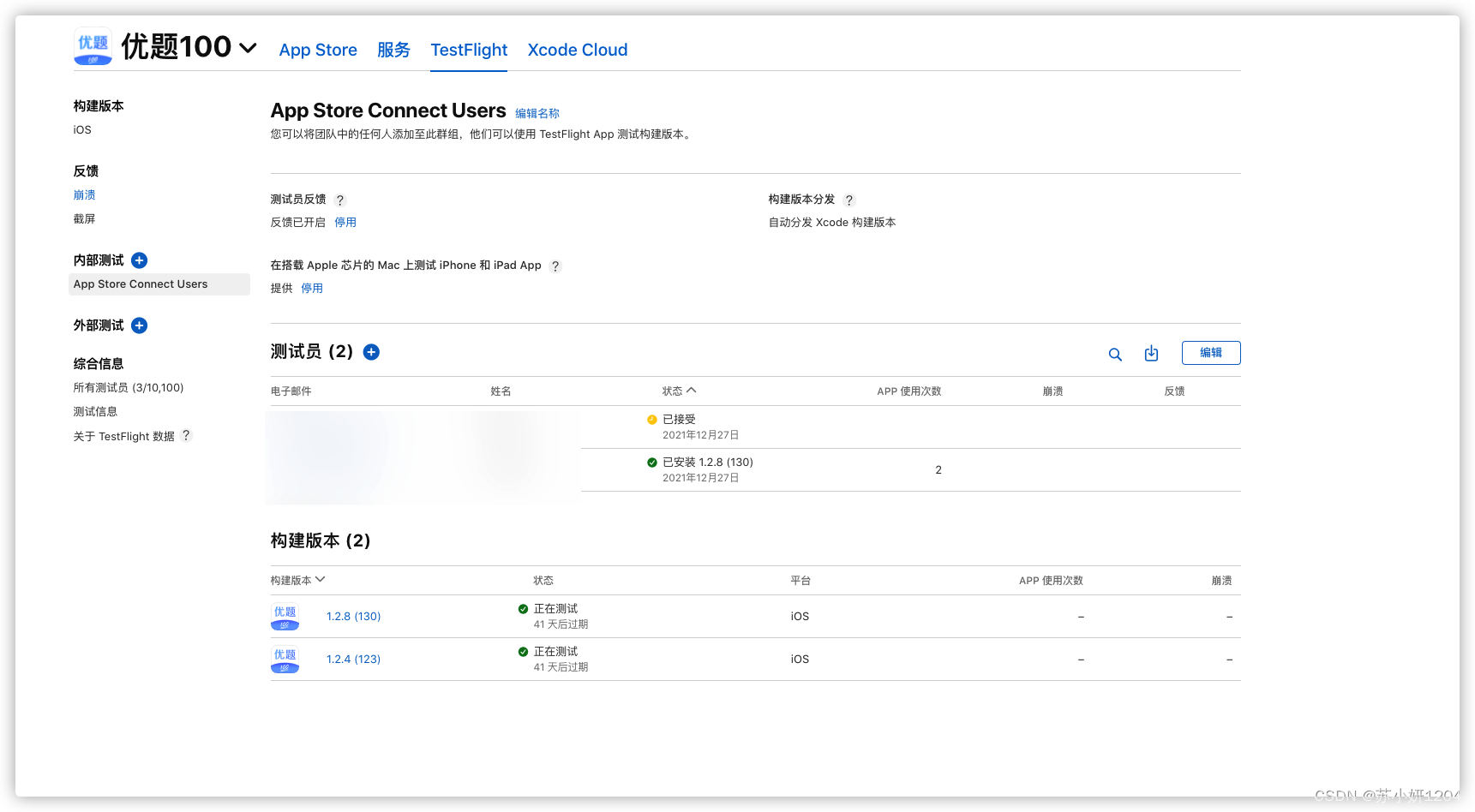This screenshot has width=1475, height=812.
Task: Click 停用 link next to 提供
Action: pyautogui.click(x=312, y=289)
